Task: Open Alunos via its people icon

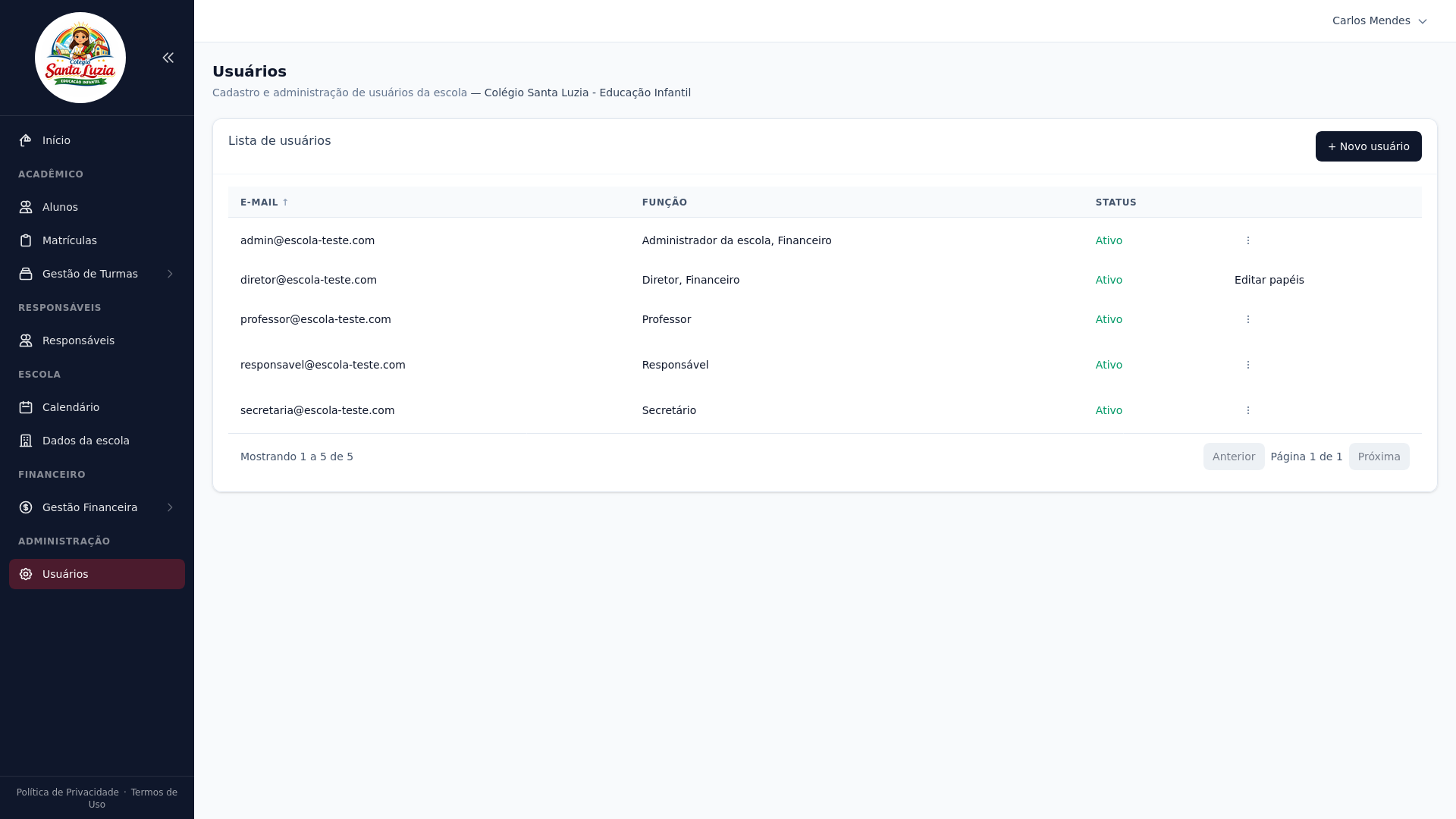Action: tap(26, 207)
